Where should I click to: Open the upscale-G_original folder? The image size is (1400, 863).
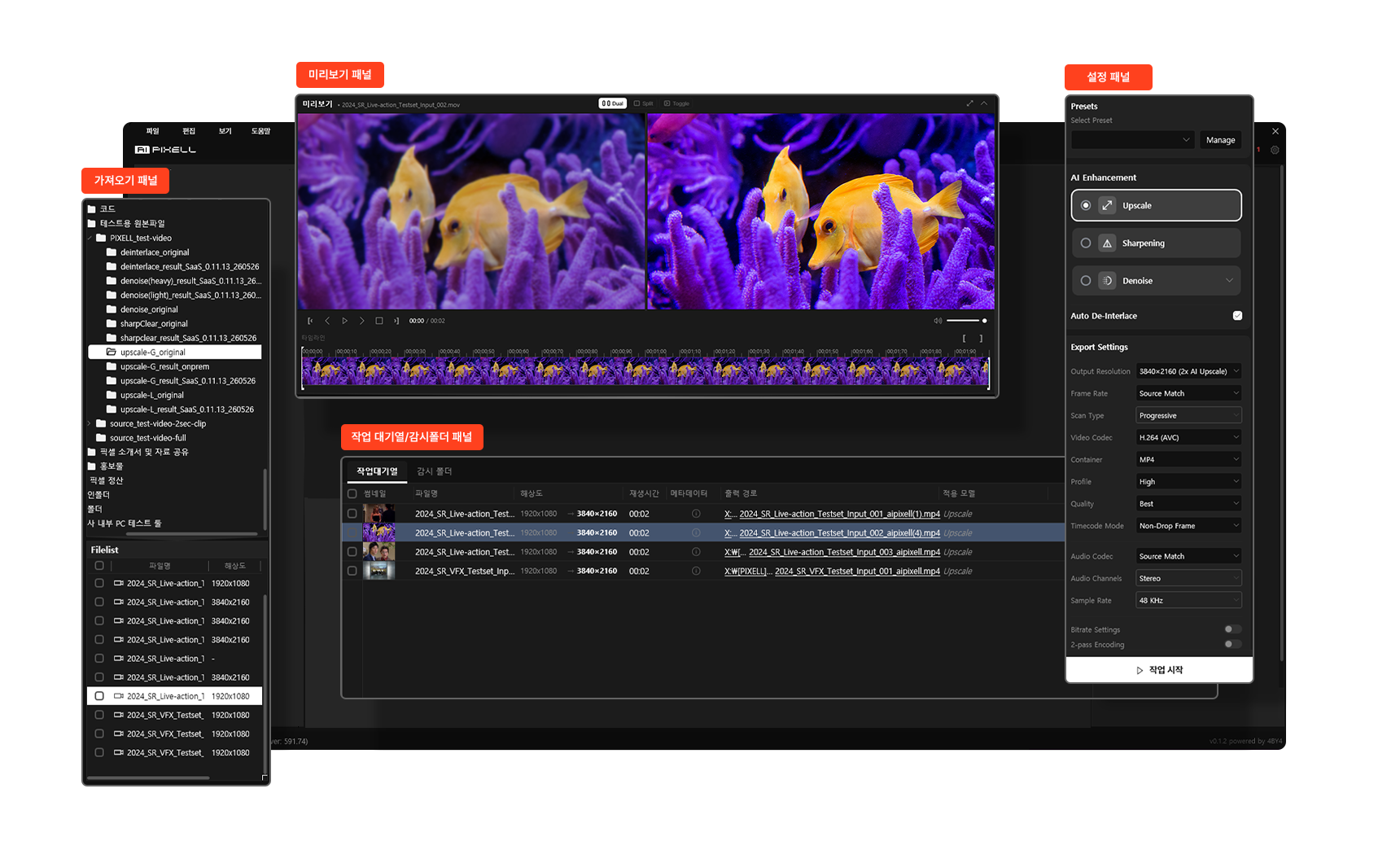point(175,353)
